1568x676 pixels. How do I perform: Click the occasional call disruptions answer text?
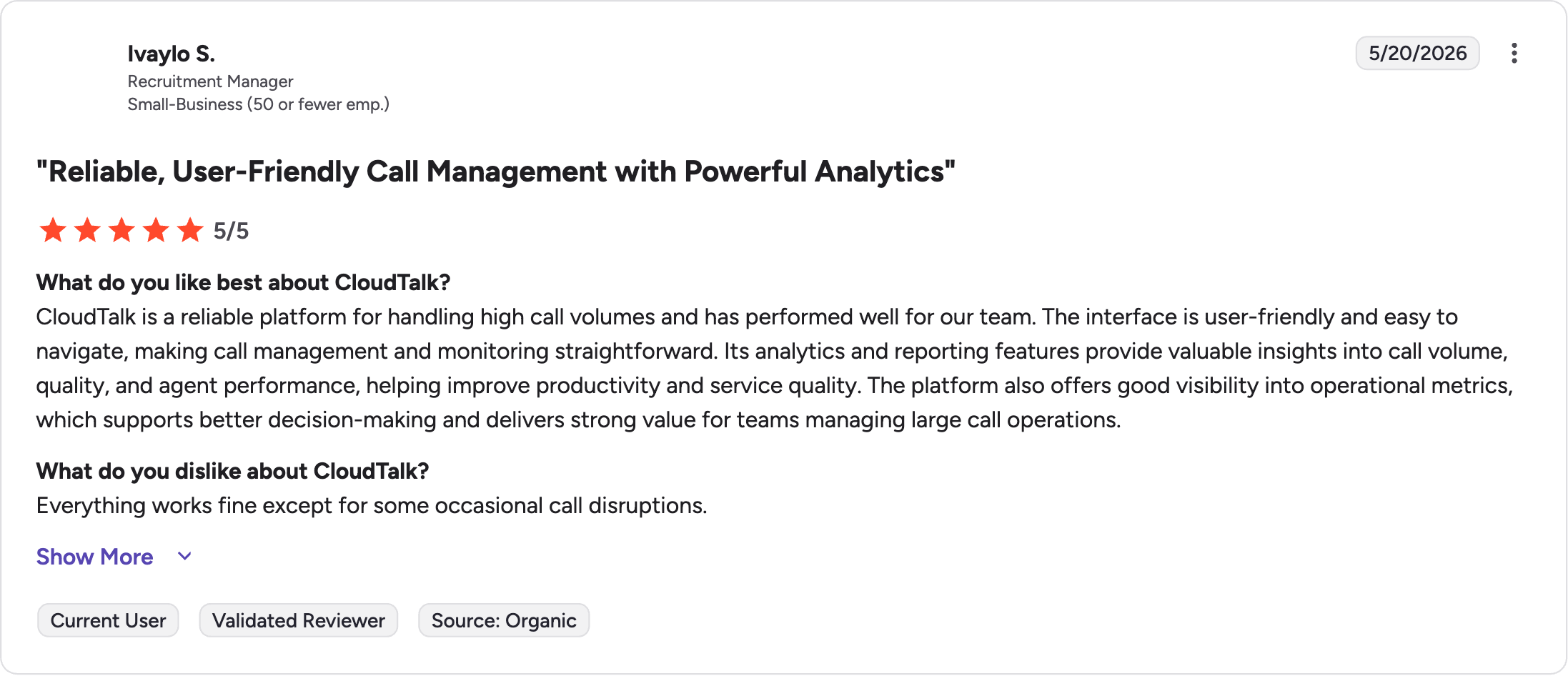click(x=372, y=505)
